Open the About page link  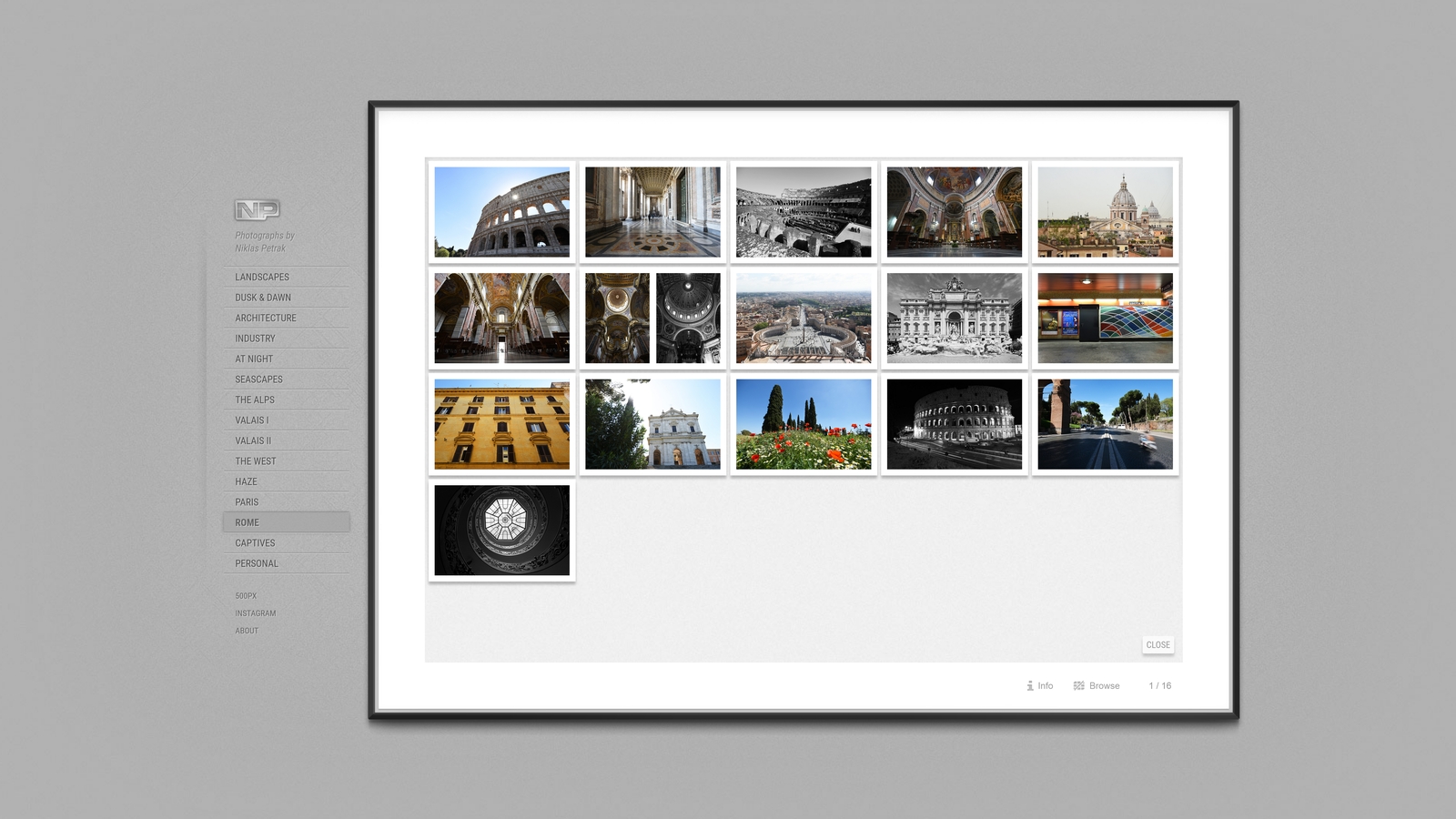point(247,631)
